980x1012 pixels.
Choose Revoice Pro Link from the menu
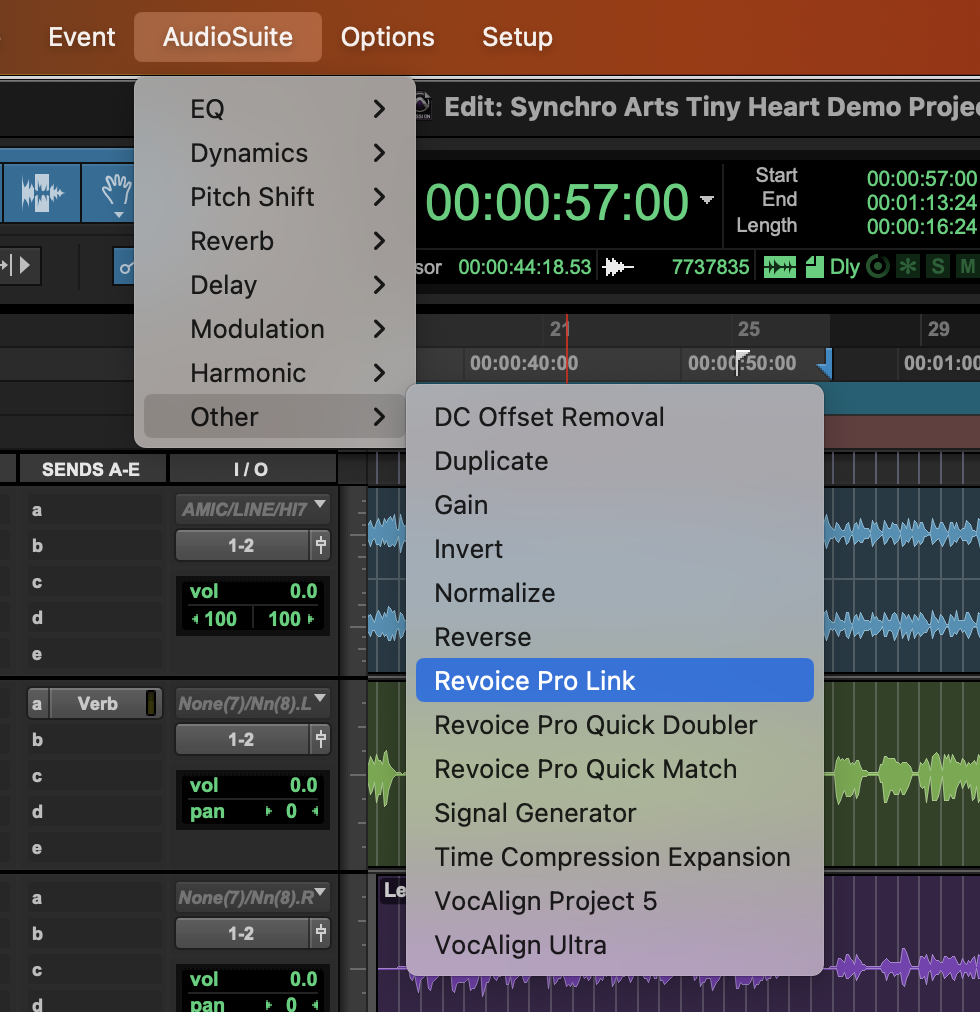614,681
